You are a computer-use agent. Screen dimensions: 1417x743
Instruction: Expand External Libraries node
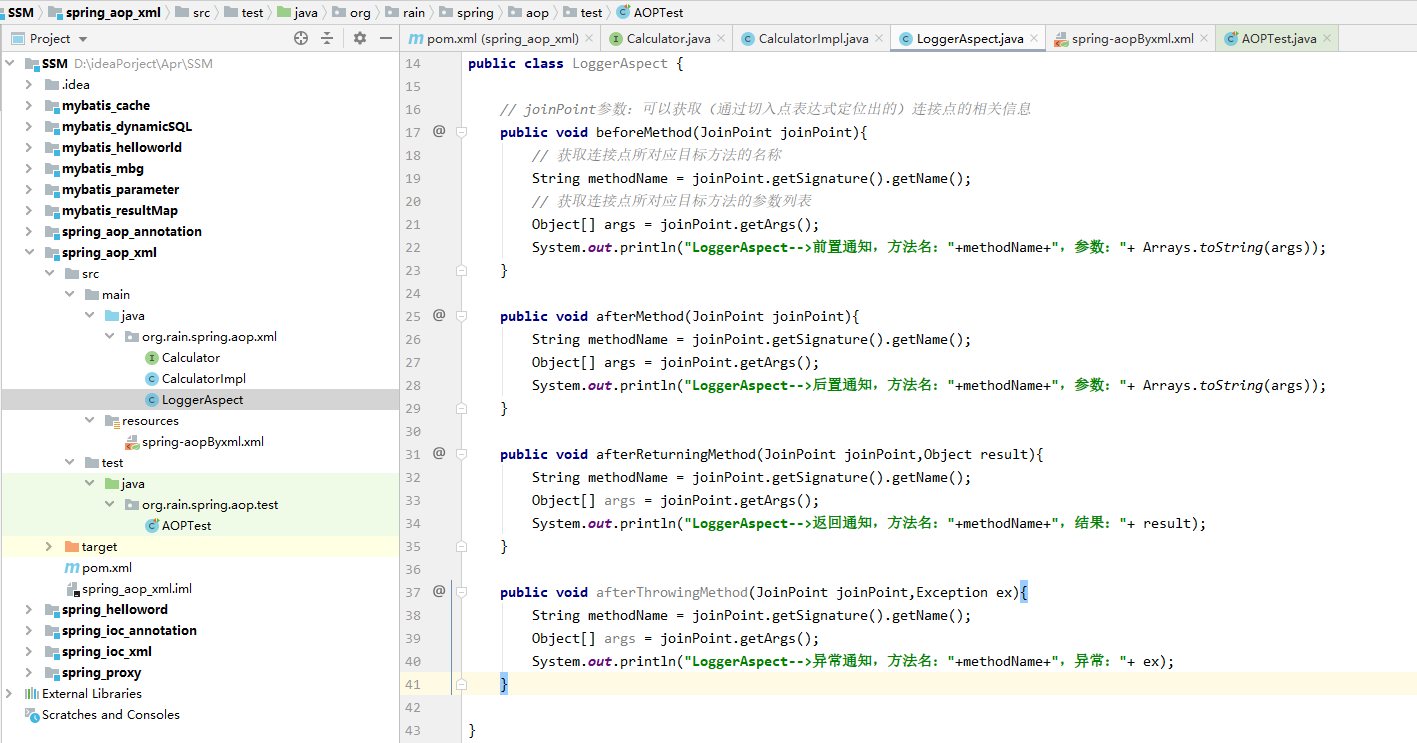10,694
